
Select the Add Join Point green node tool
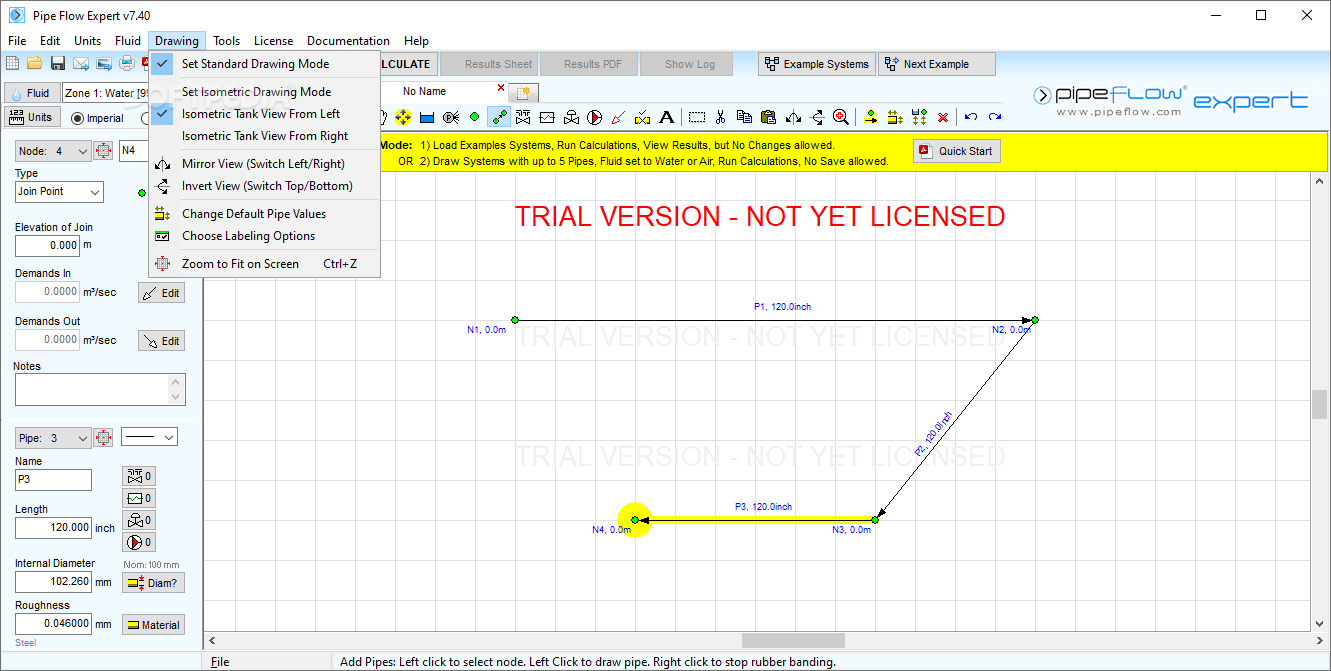pos(474,117)
